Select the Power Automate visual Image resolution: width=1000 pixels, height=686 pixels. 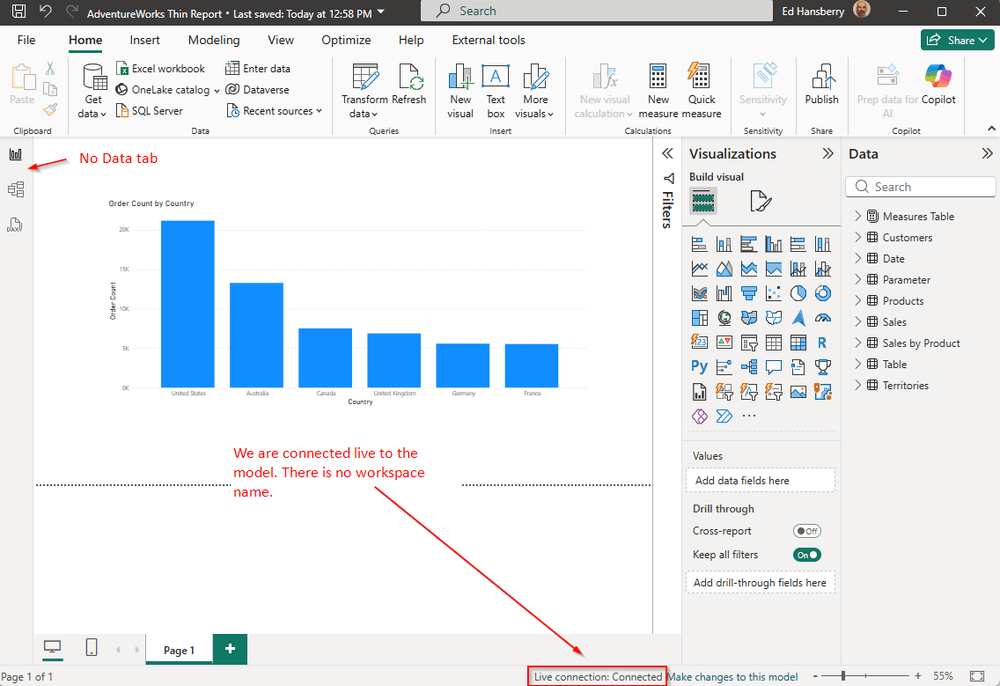(x=724, y=416)
